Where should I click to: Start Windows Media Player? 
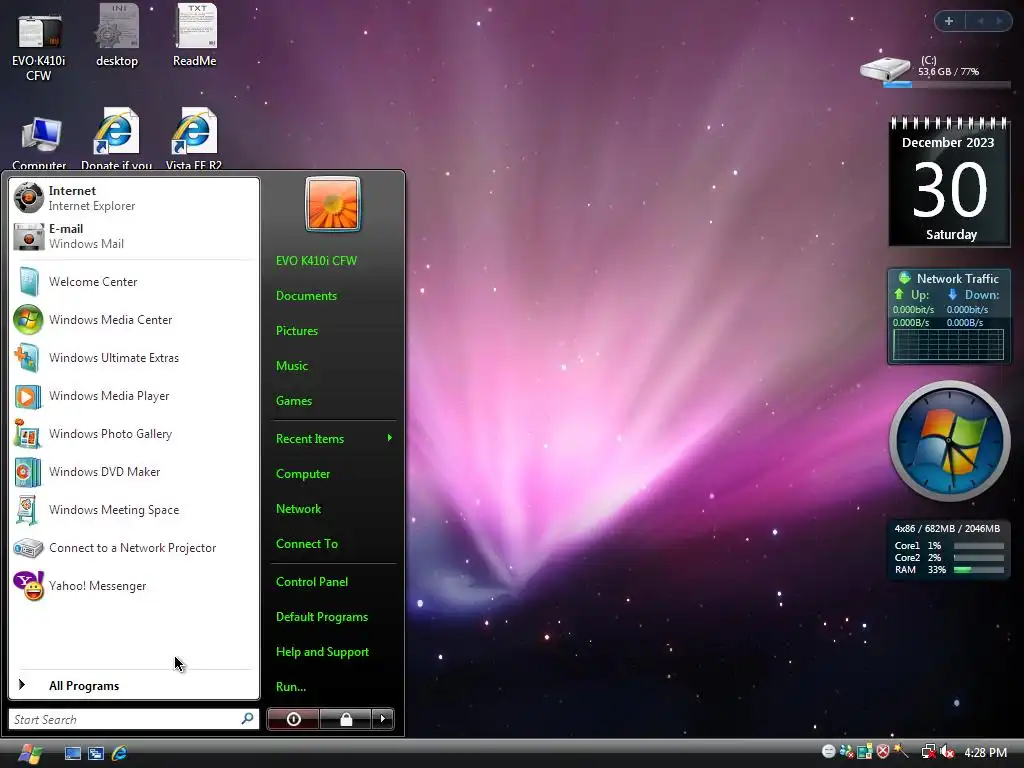(x=134, y=396)
